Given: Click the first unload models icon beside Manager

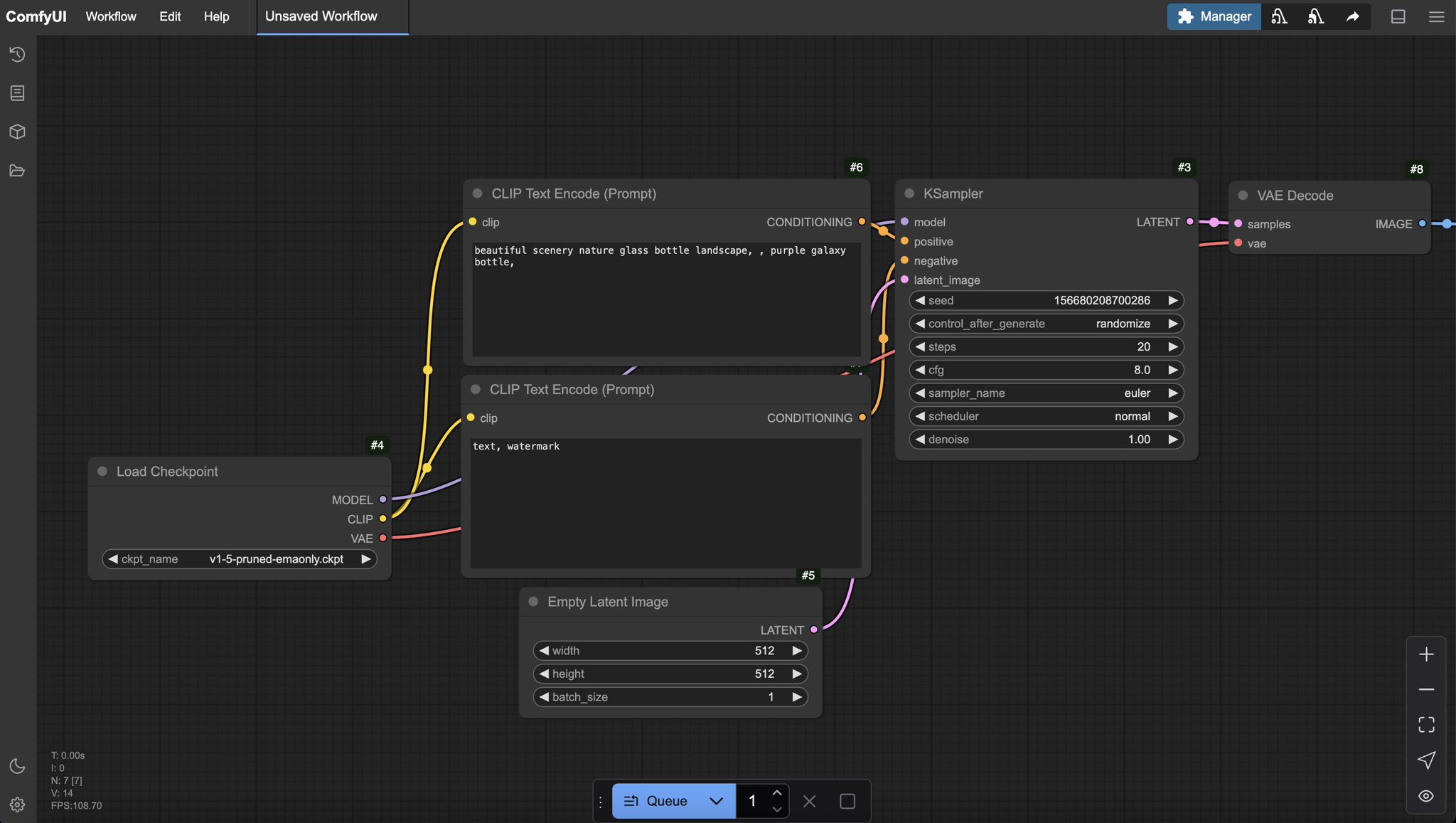Looking at the screenshot, I should 1279,16.
